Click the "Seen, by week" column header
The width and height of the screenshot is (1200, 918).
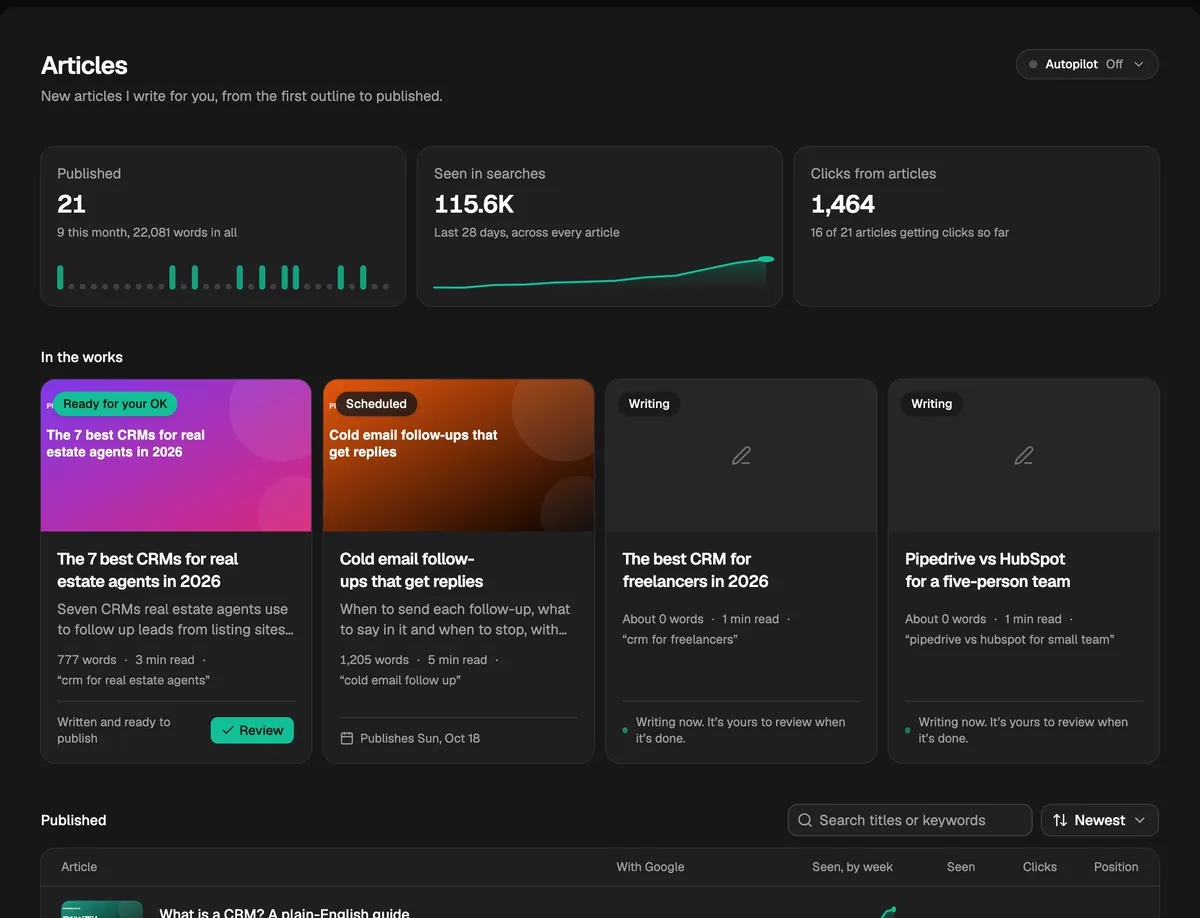[x=852, y=867]
